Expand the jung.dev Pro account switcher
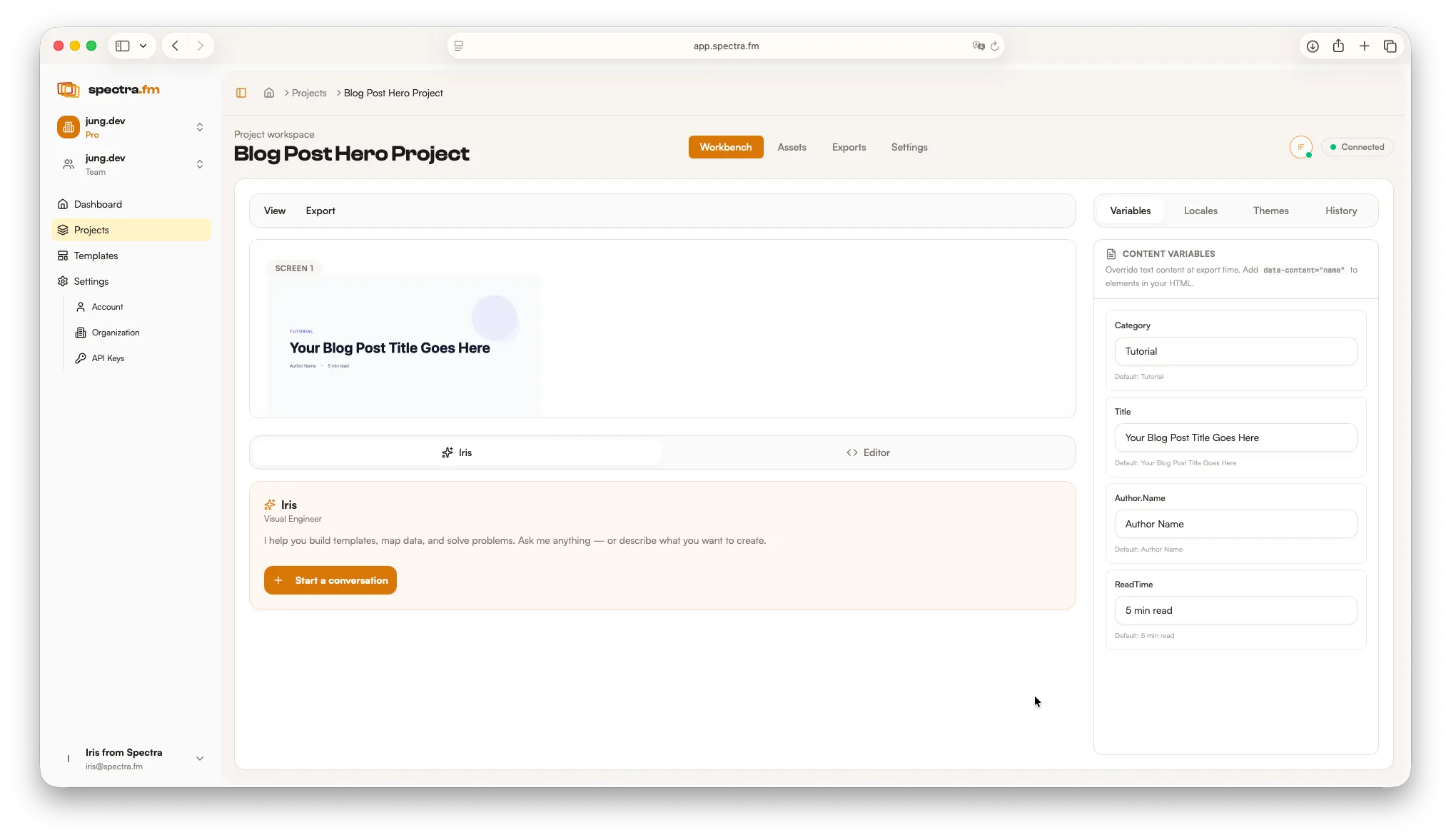This screenshot has height=840, width=1451. click(x=200, y=127)
